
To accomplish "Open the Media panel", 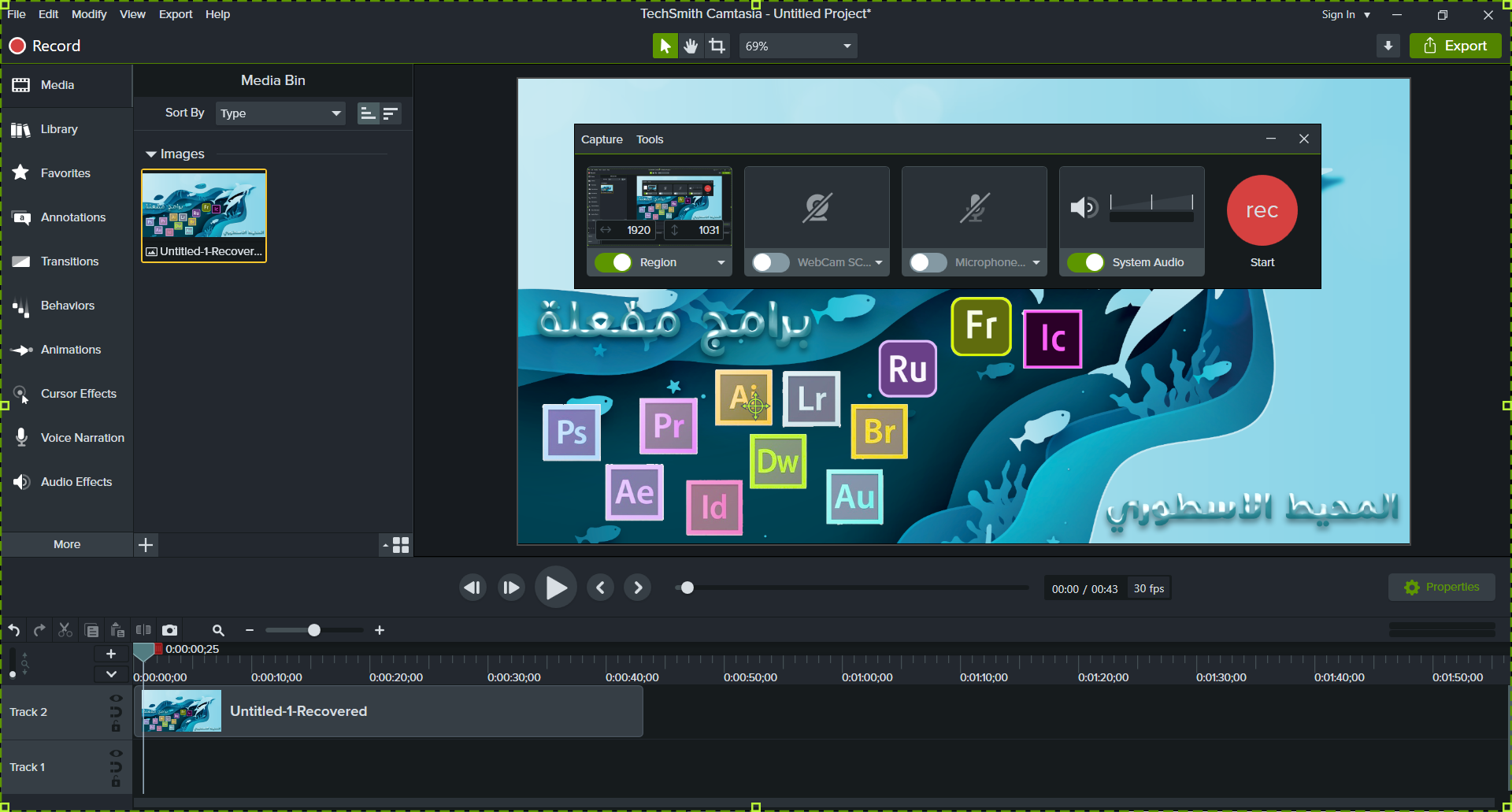I will [66, 85].
